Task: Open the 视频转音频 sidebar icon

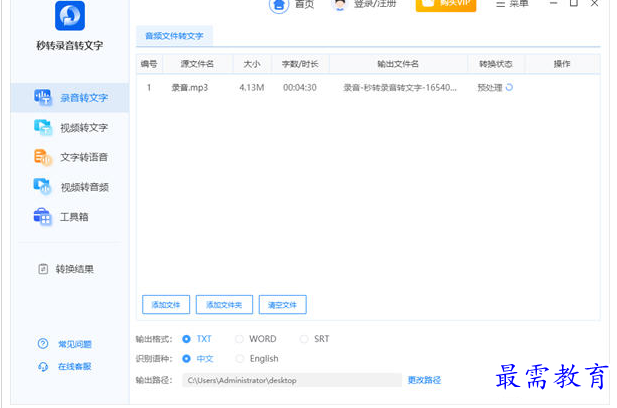Action: coord(42,186)
